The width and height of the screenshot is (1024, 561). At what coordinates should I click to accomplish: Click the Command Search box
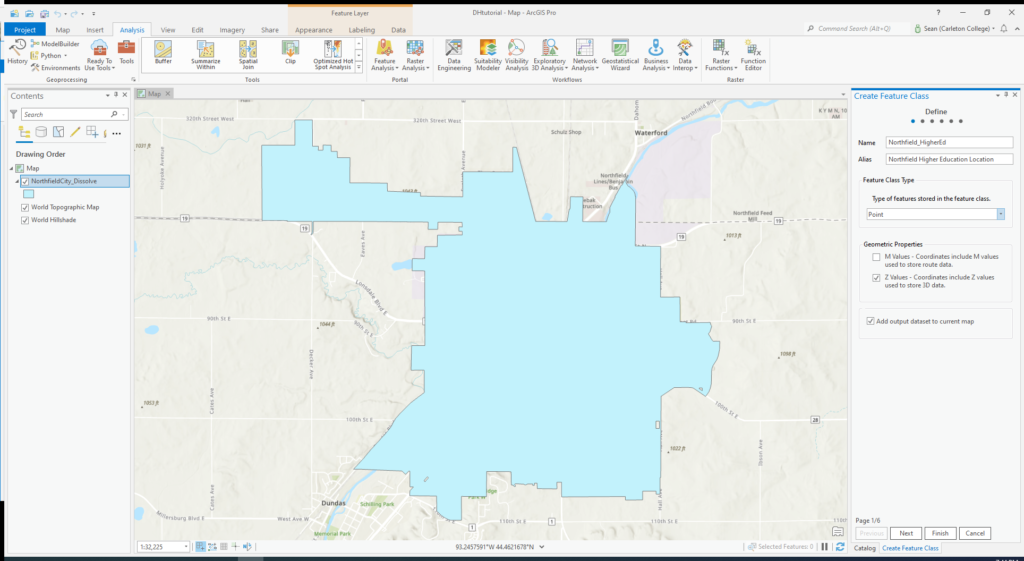856,29
